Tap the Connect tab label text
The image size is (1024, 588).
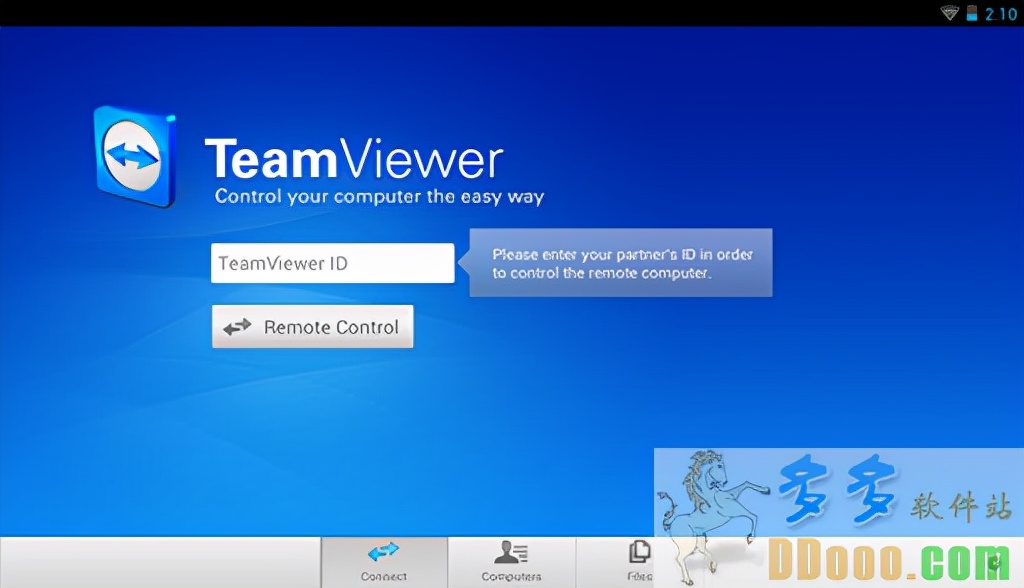(384, 576)
